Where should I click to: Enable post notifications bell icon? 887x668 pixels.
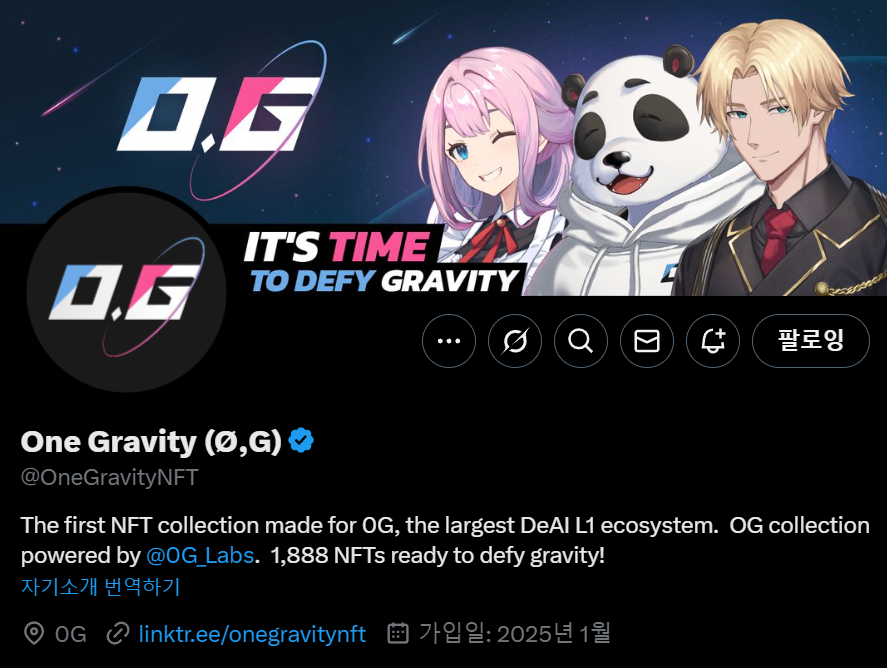coord(713,341)
